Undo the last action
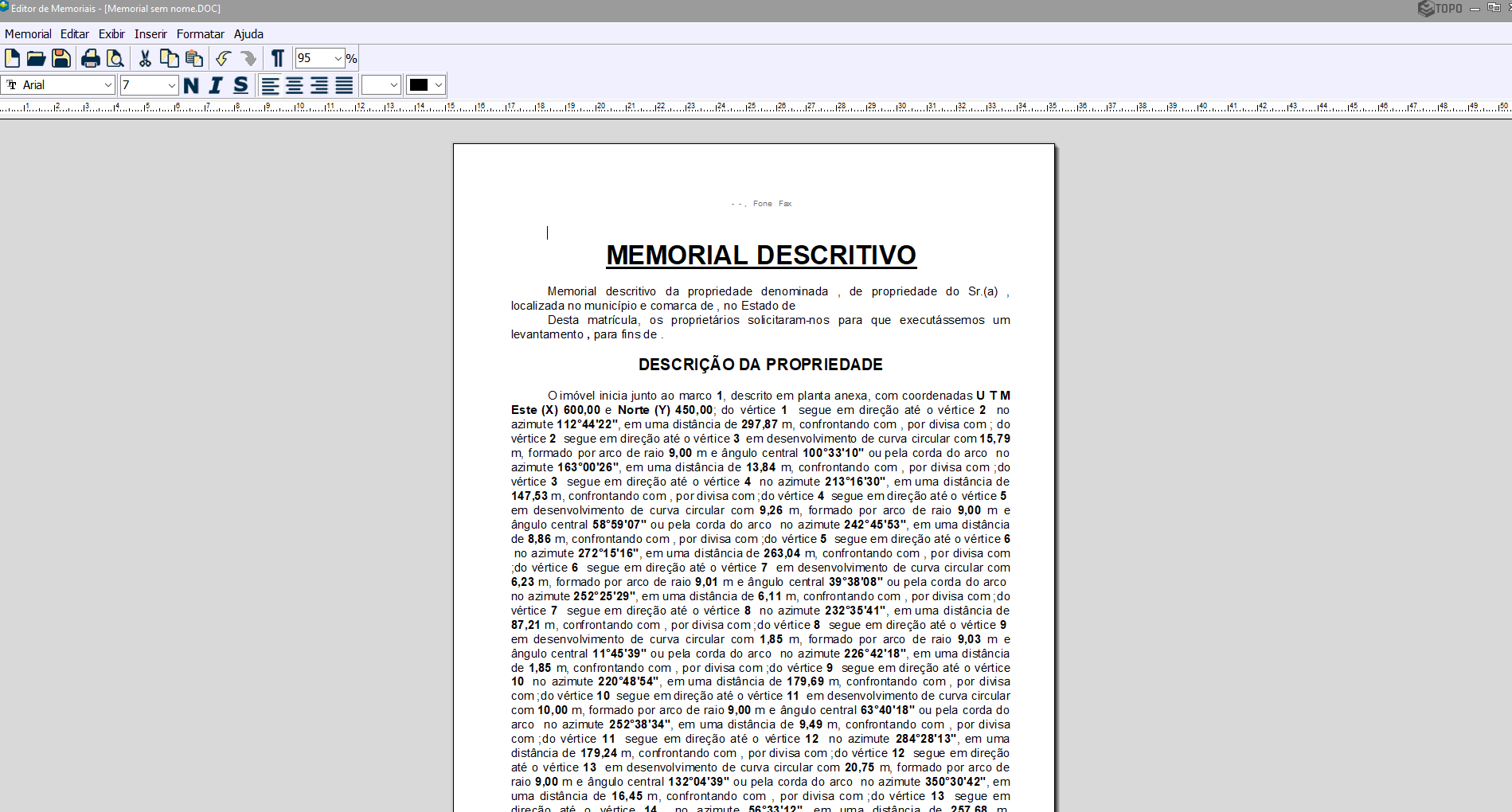 [x=224, y=58]
